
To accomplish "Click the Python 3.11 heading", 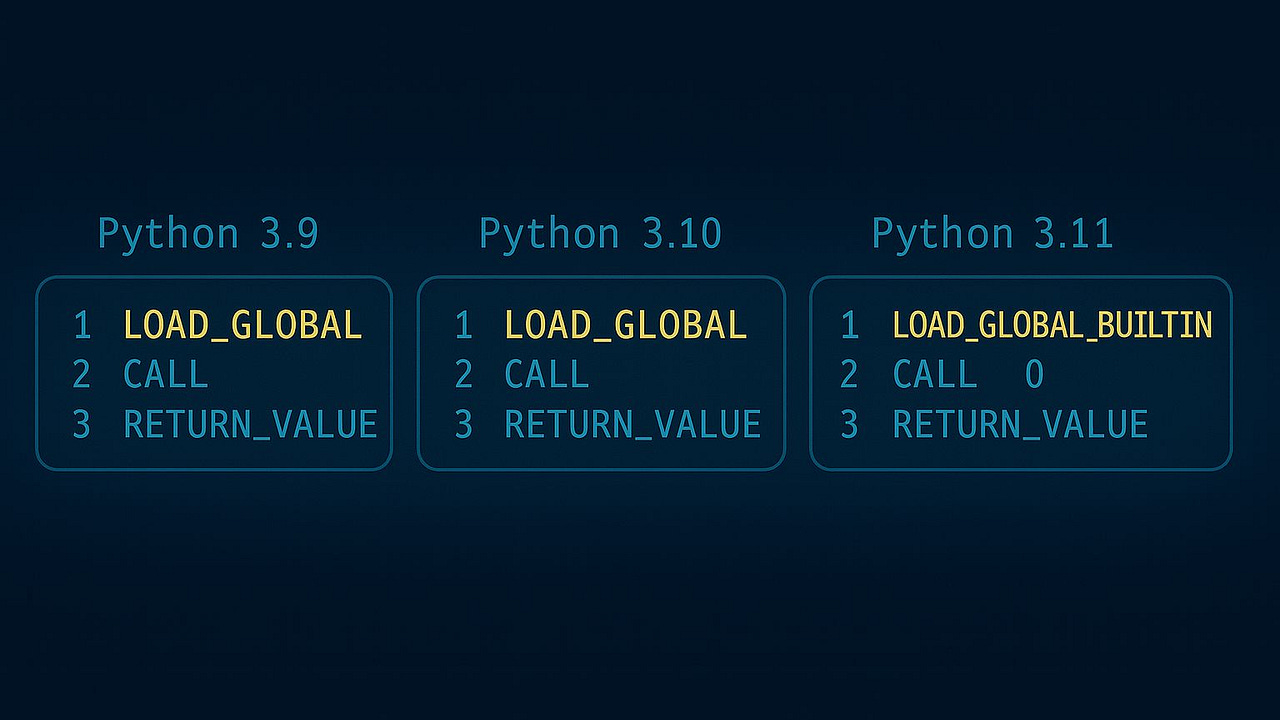I will pos(992,235).
